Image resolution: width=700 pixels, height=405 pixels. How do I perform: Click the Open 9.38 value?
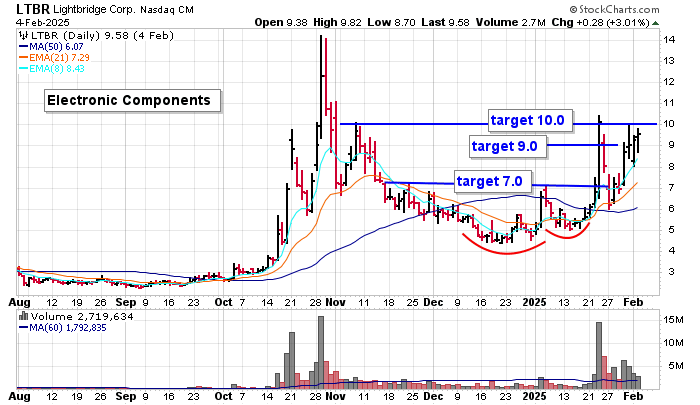tap(281, 22)
